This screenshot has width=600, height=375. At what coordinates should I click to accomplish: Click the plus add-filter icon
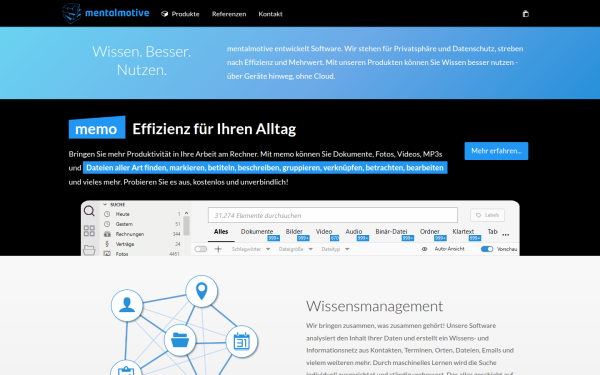218,249
